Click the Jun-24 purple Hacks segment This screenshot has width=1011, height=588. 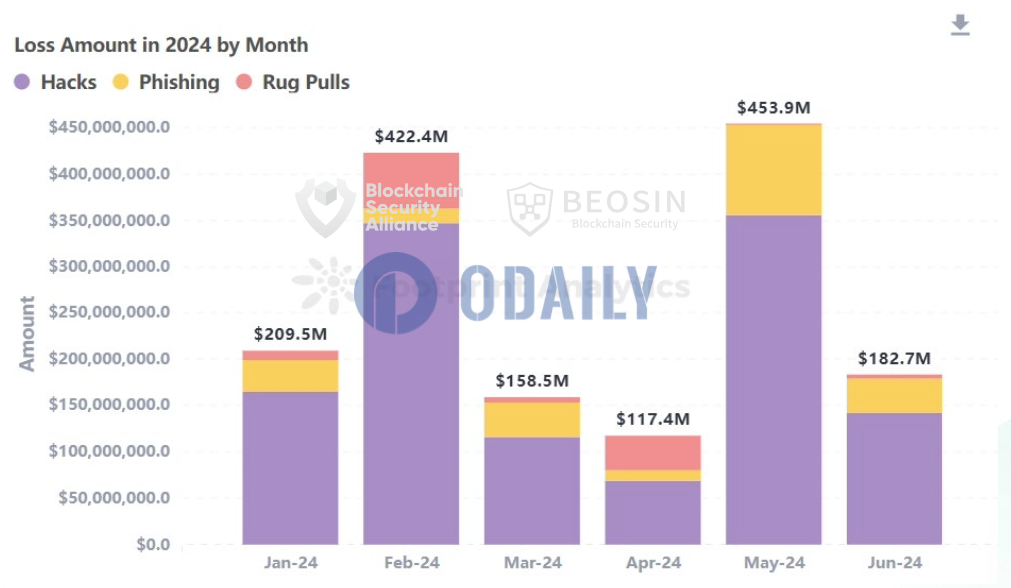pyautogui.click(x=894, y=479)
